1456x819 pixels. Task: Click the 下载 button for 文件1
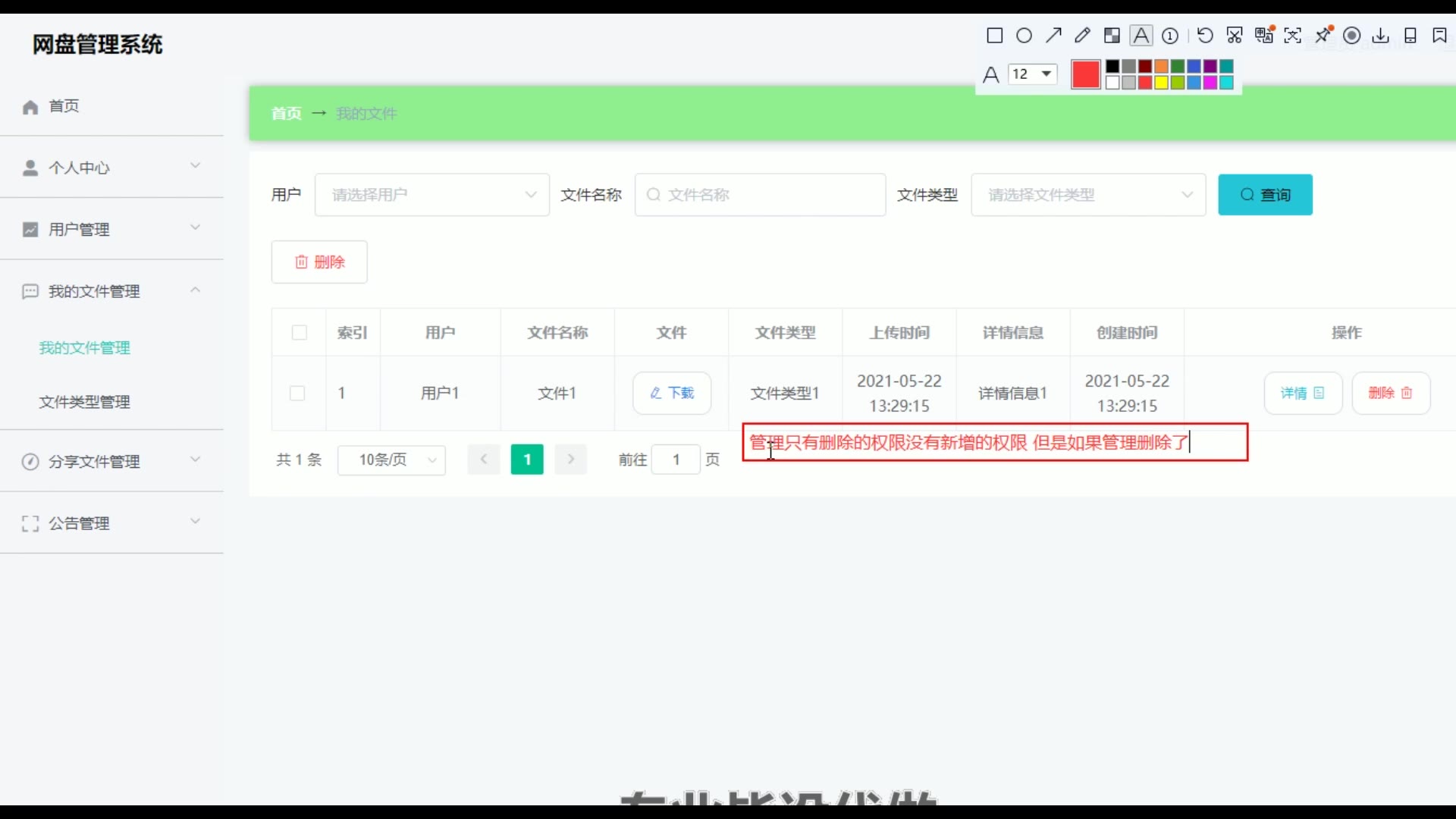[x=672, y=393]
